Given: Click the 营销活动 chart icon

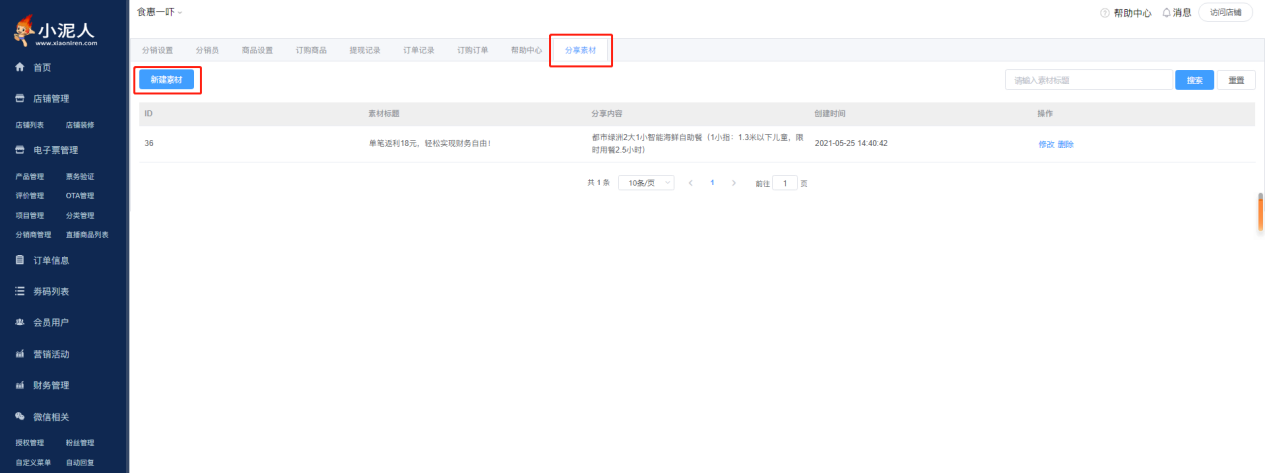Looking at the screenshot, I should (19, 354).
